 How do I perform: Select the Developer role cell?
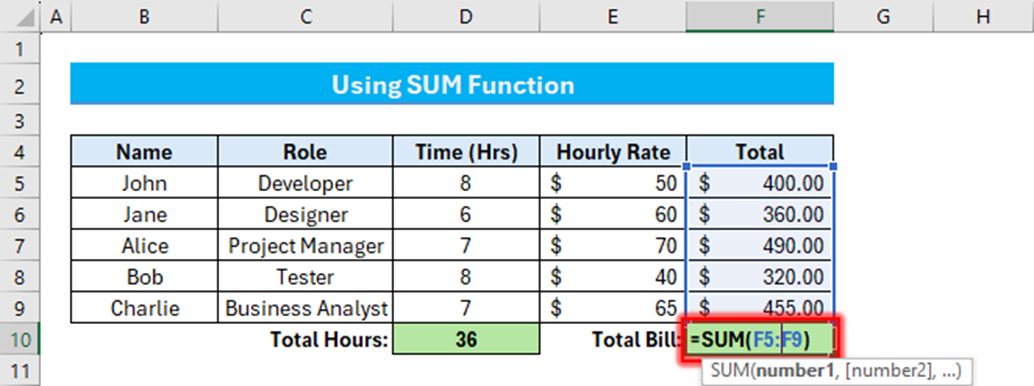pos(305,183)
